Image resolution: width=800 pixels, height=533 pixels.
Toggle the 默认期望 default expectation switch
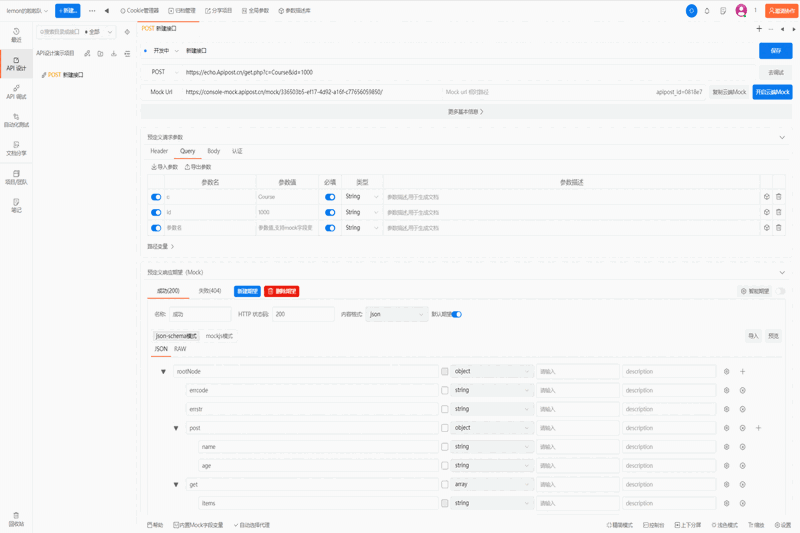pos(457,314)
